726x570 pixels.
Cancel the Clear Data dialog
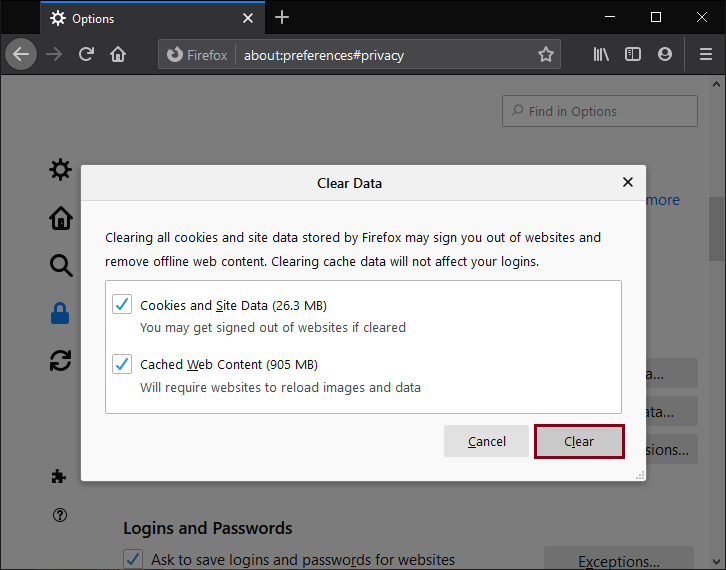[487, 441]
